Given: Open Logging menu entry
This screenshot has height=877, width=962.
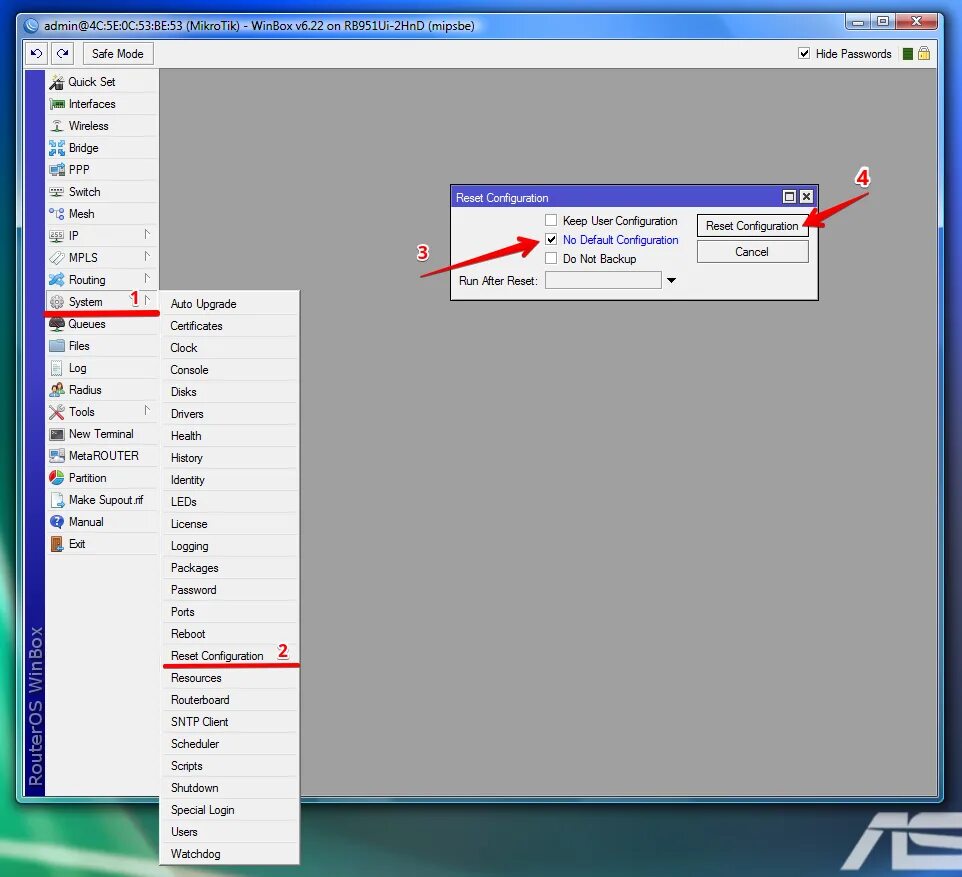Looking at the screenshot, I should coord(229,546).
